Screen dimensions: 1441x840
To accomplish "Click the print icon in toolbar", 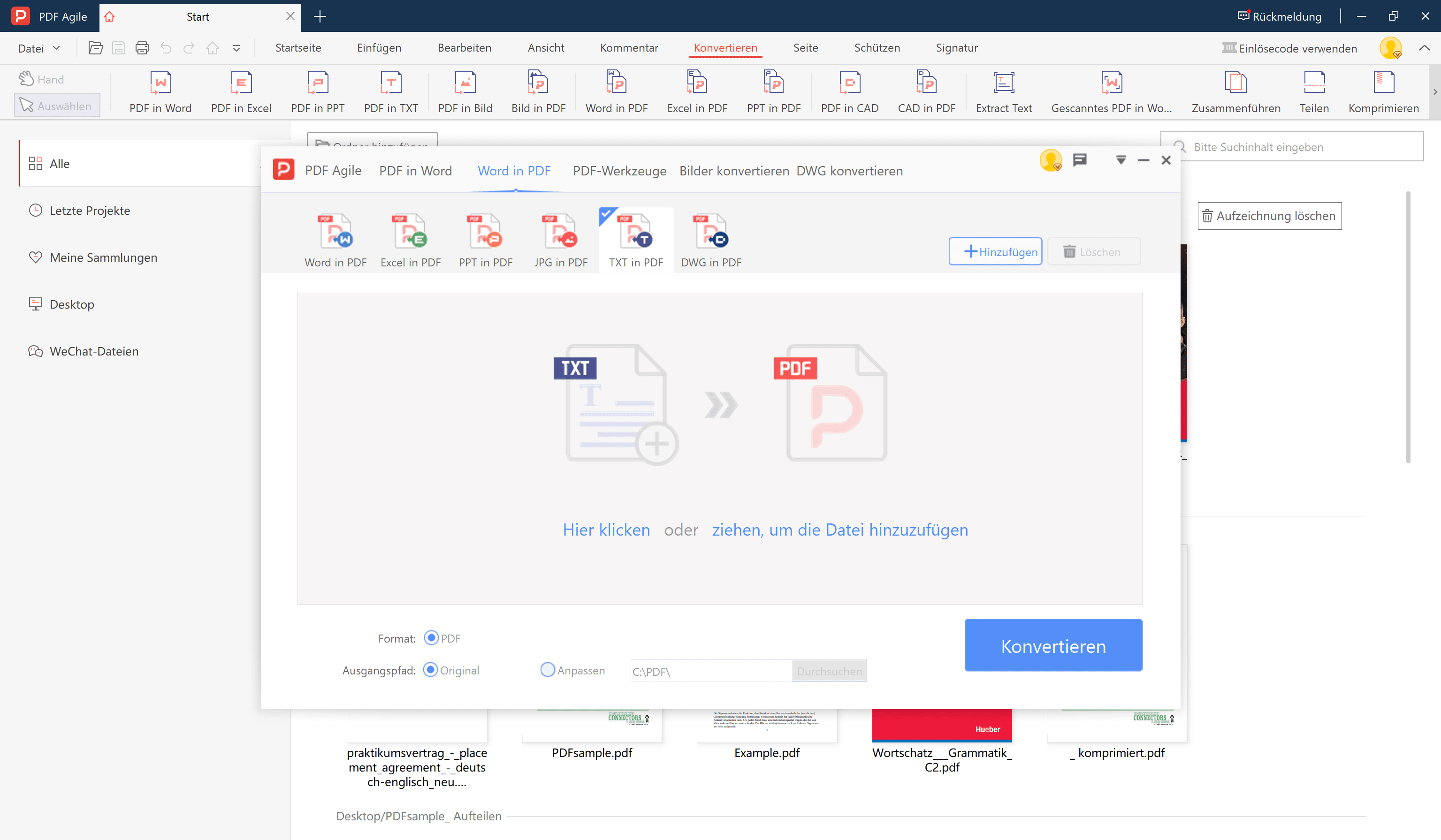I will pos(142,48).
